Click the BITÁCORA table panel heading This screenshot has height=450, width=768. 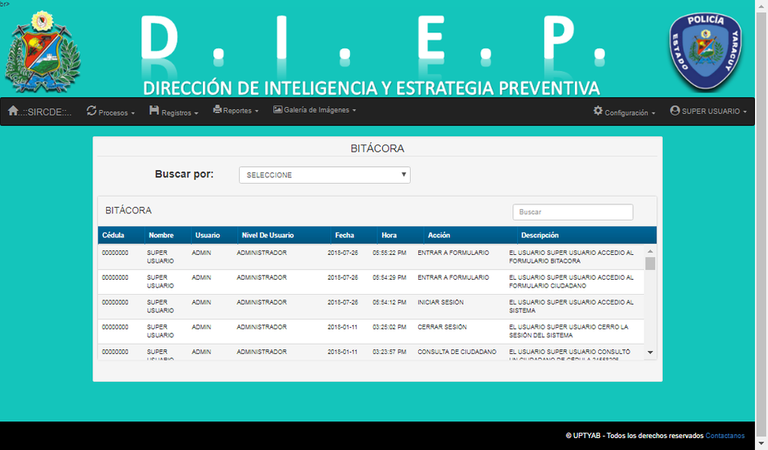tap(128, 211)
